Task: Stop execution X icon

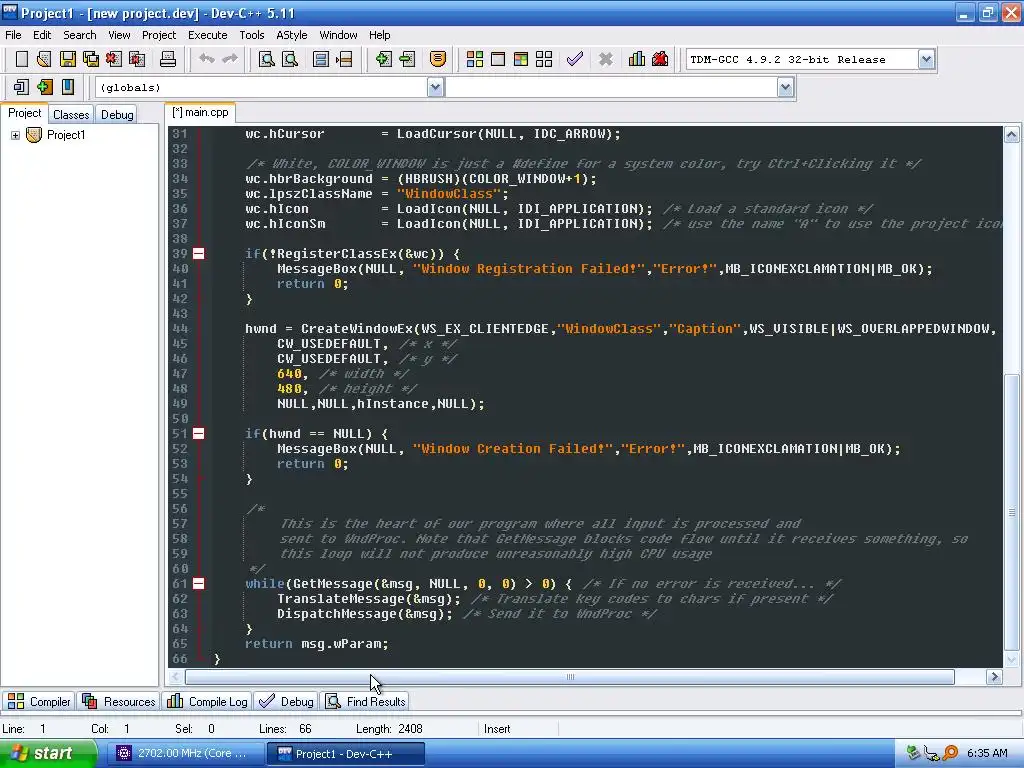Action: tap(605, 59)
